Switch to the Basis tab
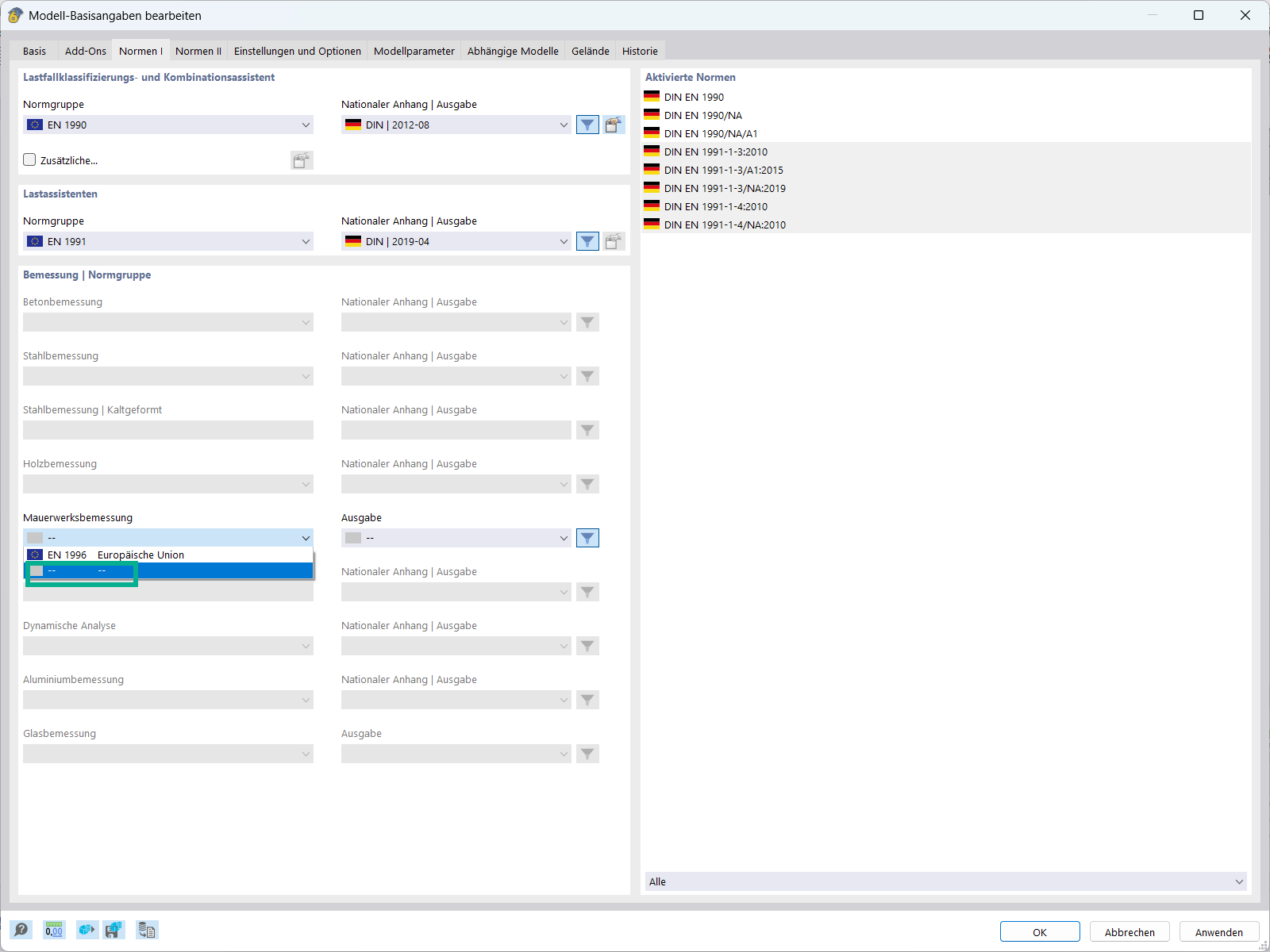This screenshot has width=1270, height=952. pos(34,51)
